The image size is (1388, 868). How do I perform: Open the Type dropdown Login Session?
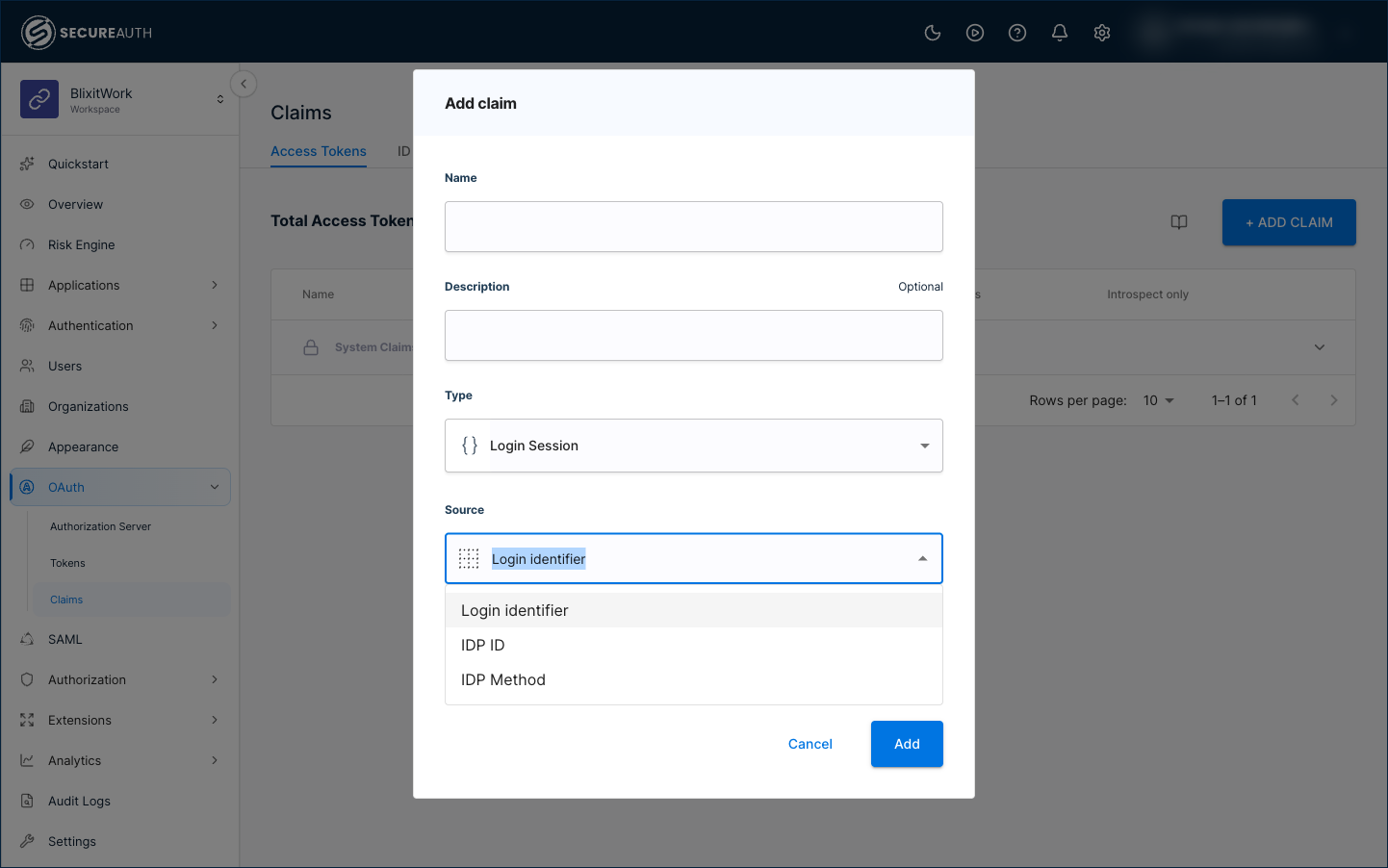[x=694, y=446]
